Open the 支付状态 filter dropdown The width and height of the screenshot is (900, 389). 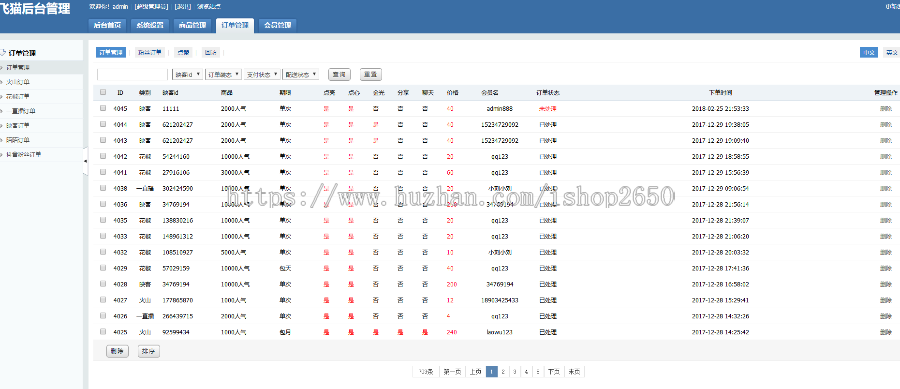pos(262,75)
